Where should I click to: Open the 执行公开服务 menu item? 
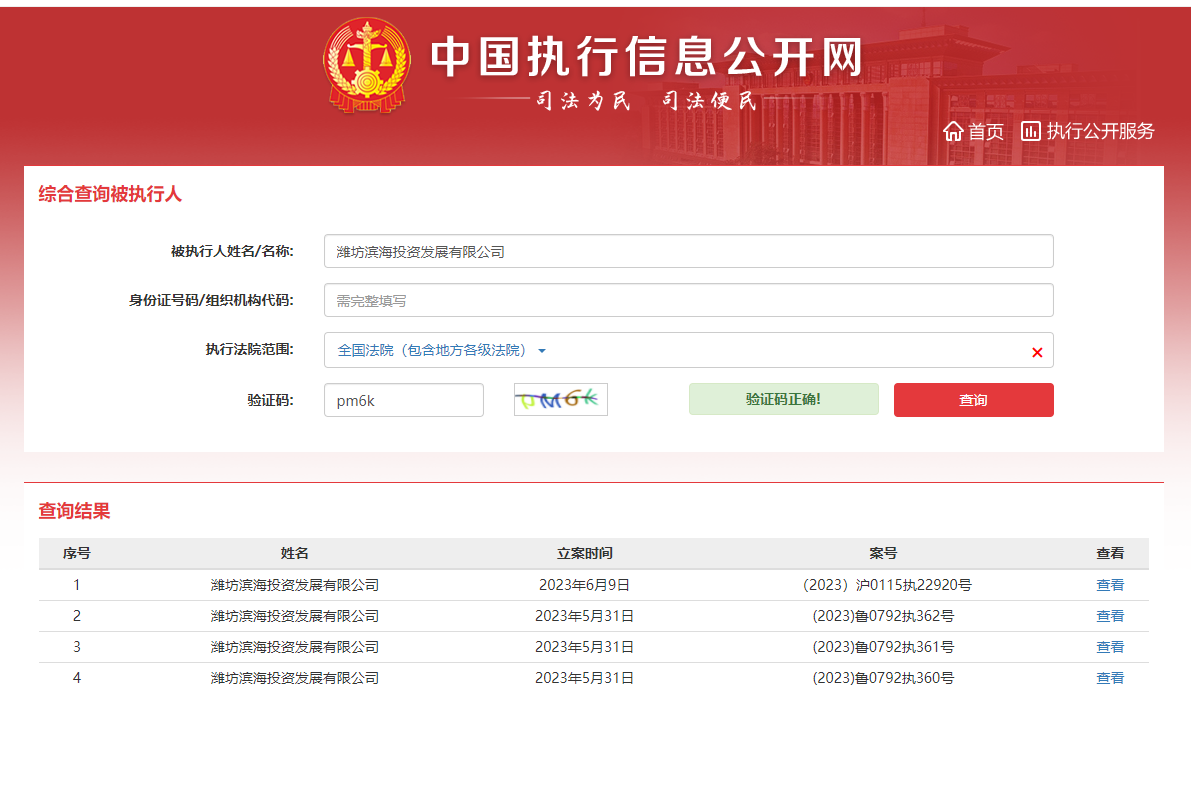pyautogui.click(x=1100, y=131)
